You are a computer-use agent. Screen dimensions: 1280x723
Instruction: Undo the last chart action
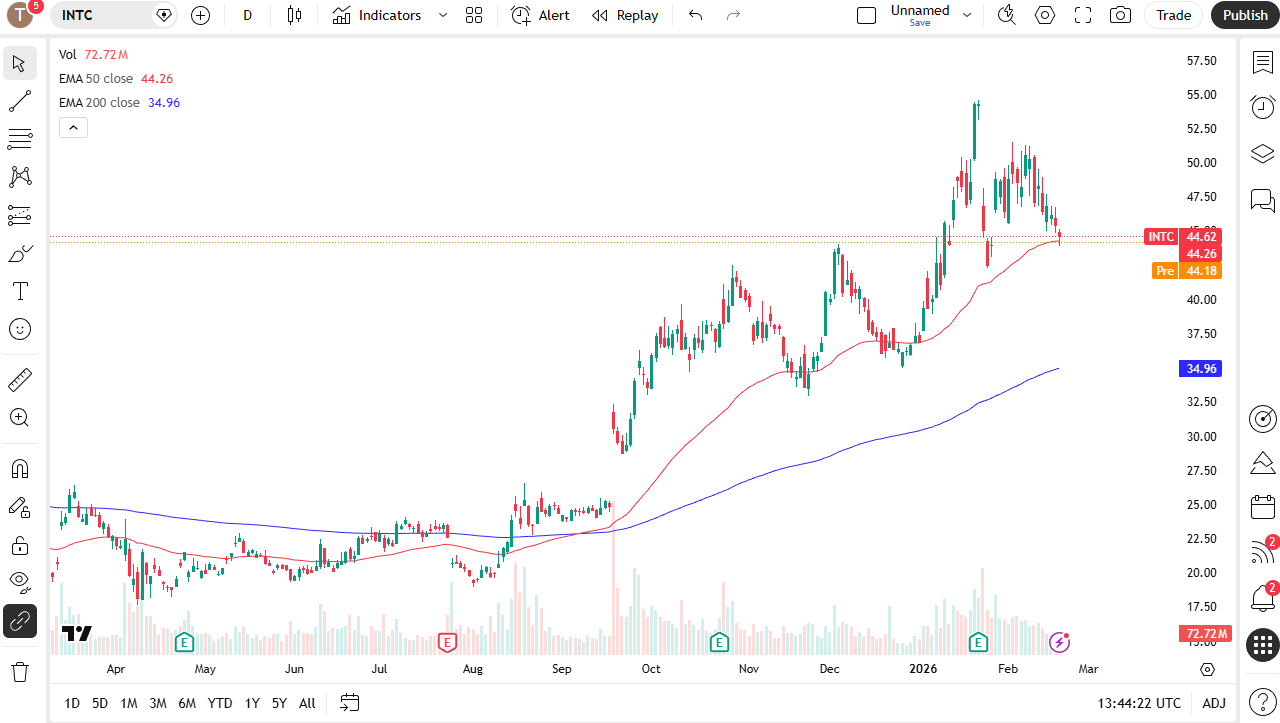pyautogui.click(x=696, y=15)
